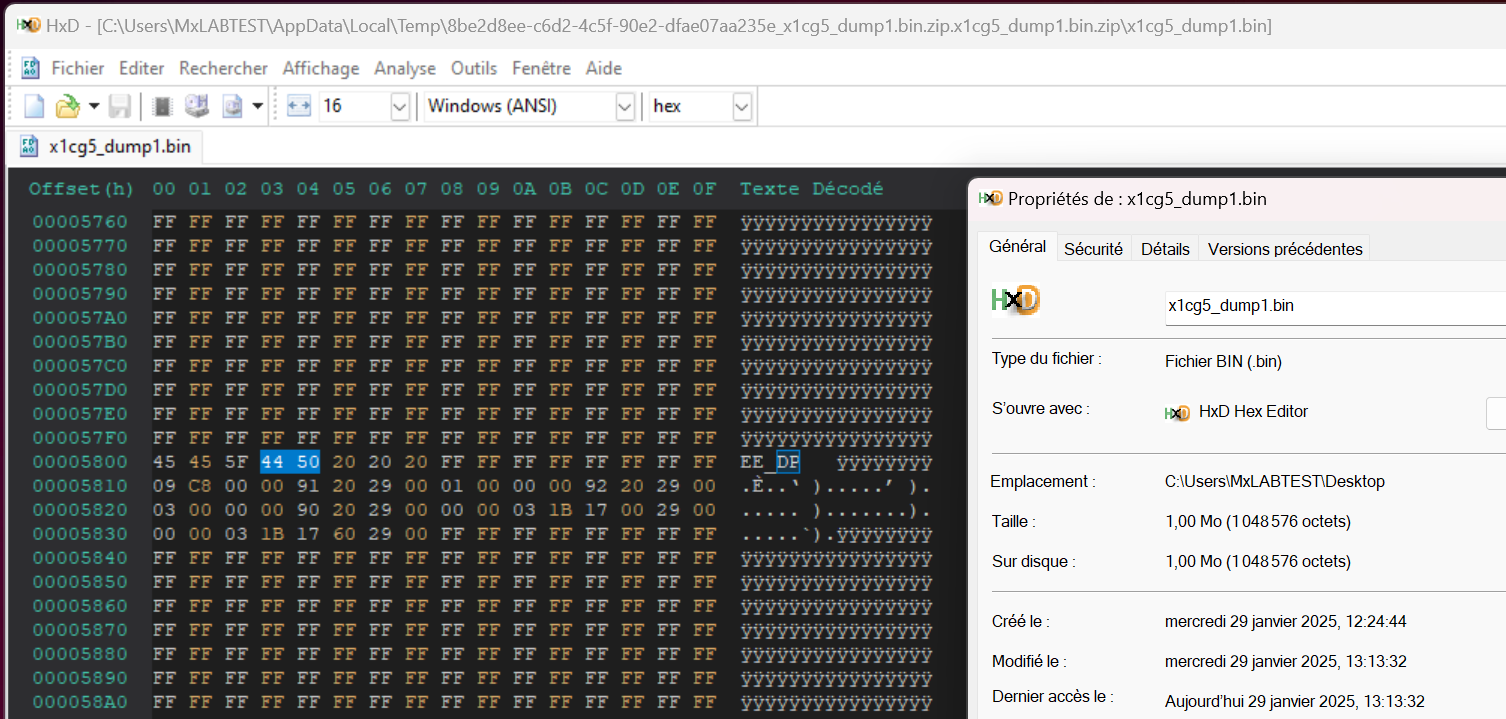The width and height of the screenshot is (1506, 719).
Task: Click offset label 00005760
Action: coord(80,222)
